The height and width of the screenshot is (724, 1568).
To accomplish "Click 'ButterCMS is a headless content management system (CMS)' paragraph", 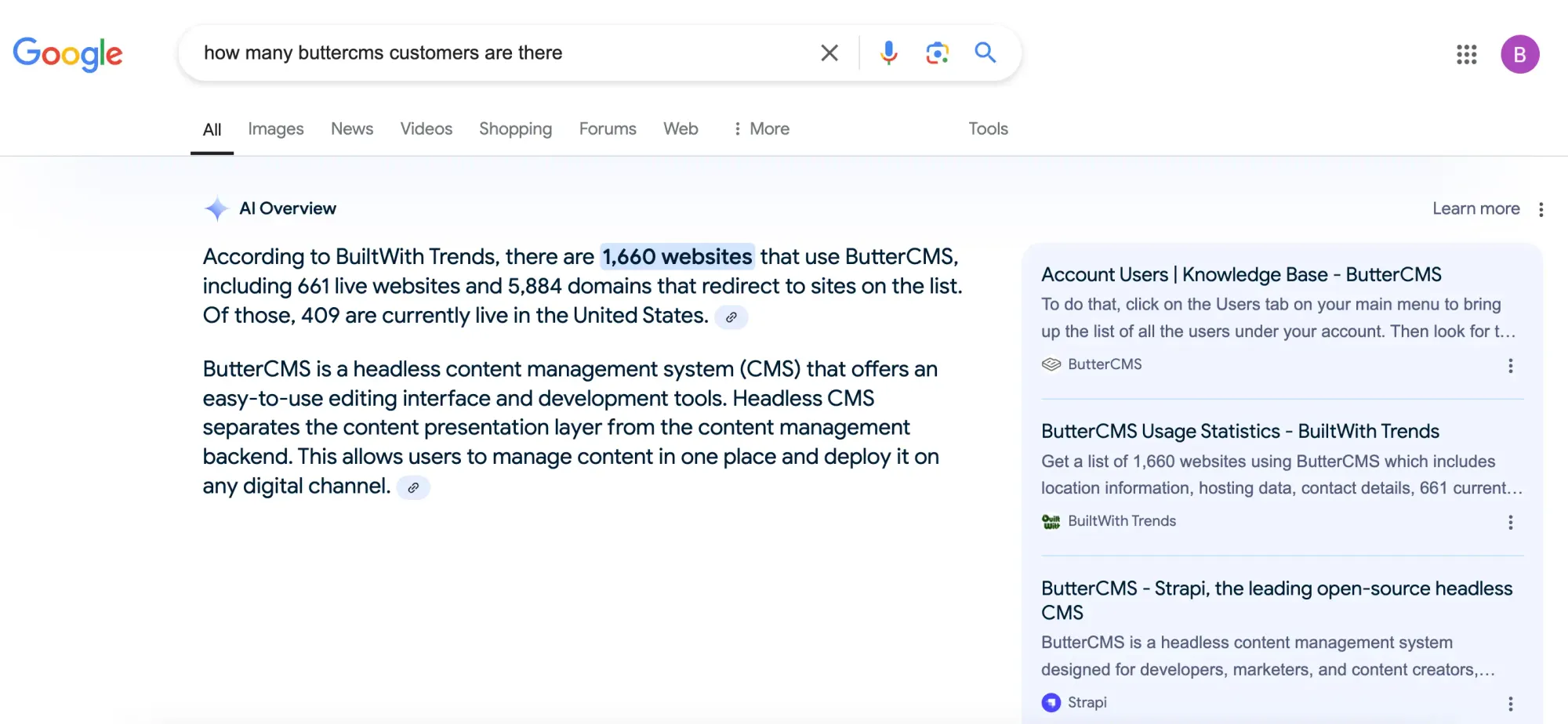I will click(x=571, y=428).
